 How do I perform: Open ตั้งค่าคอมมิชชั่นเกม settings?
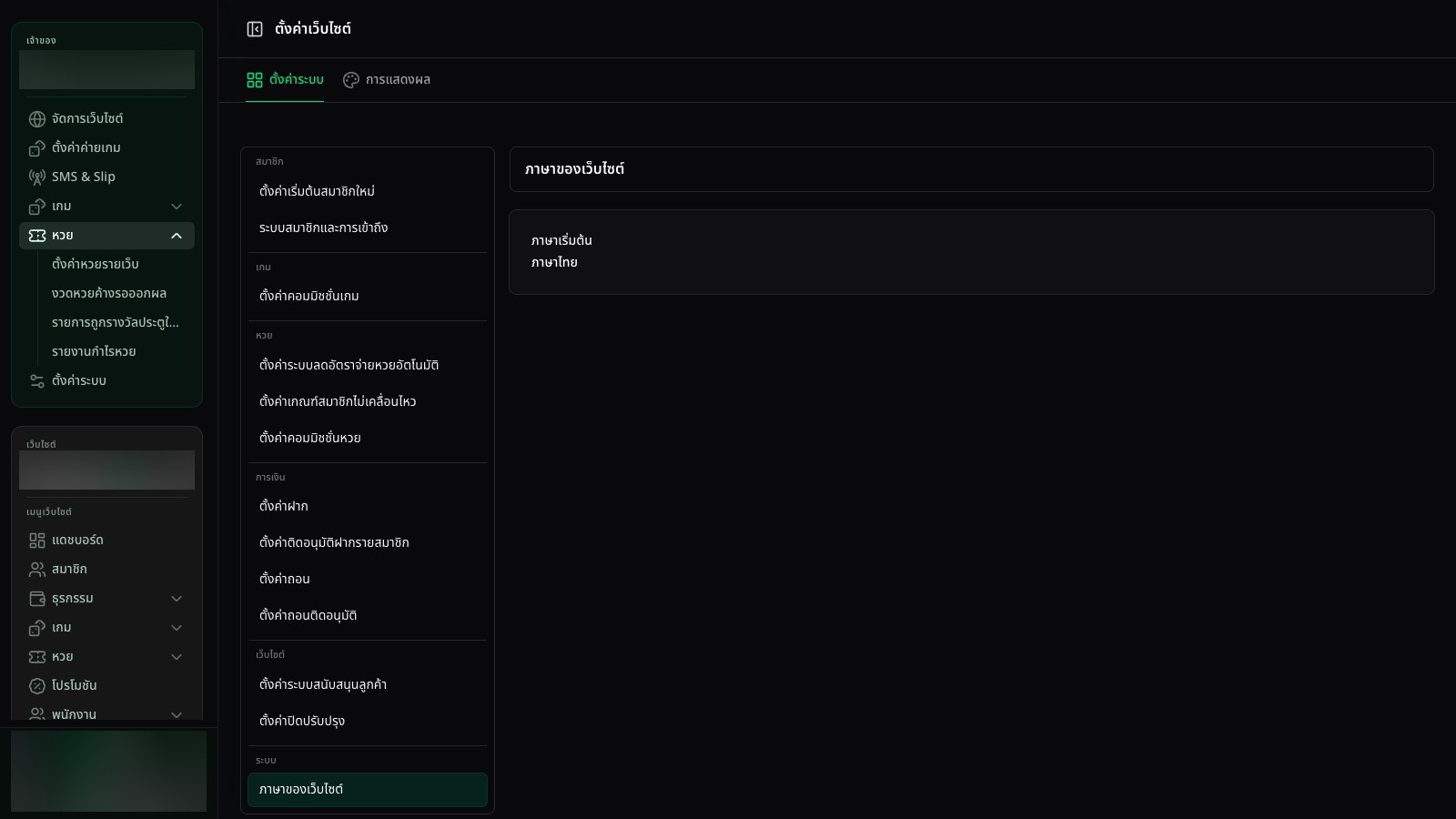pos(368,296)
